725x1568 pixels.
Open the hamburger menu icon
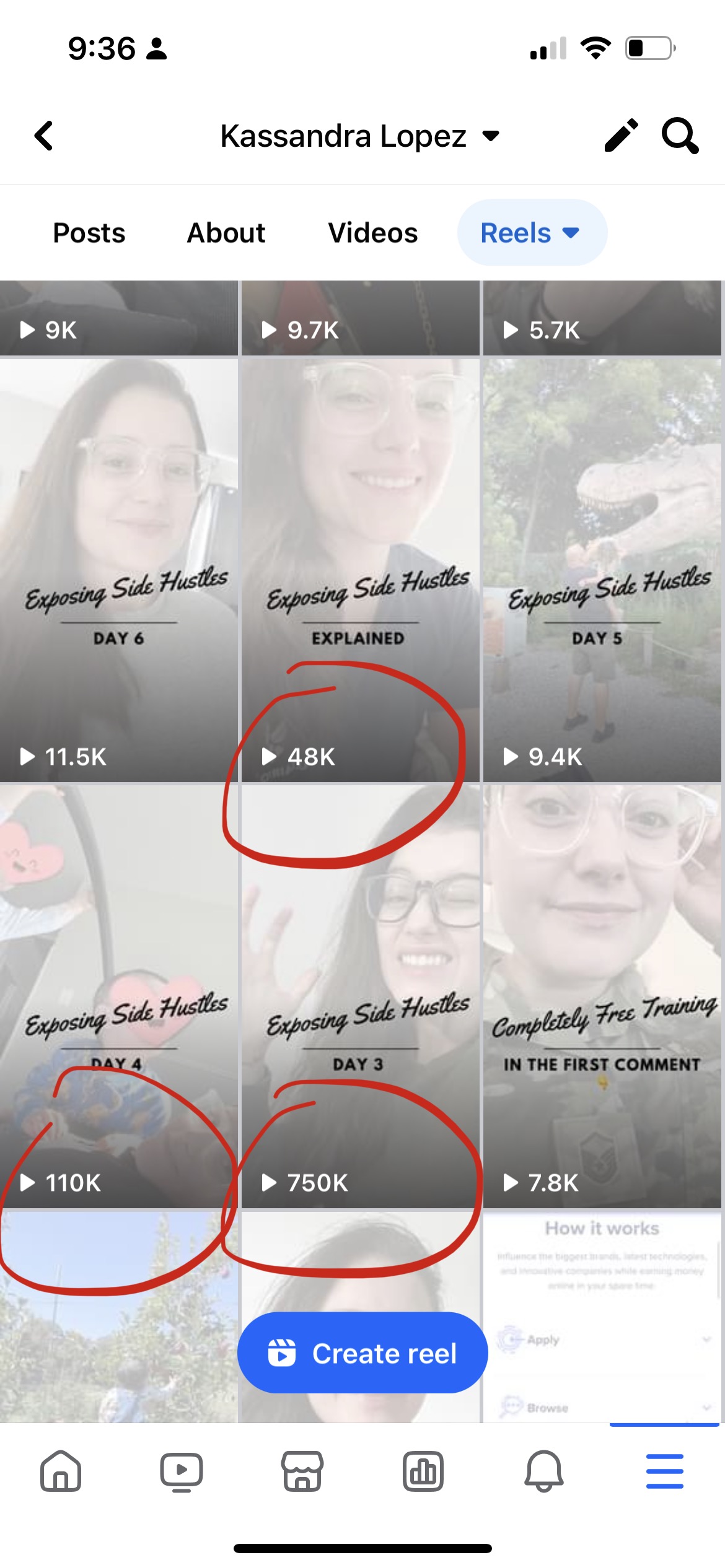pos(664,1471)
